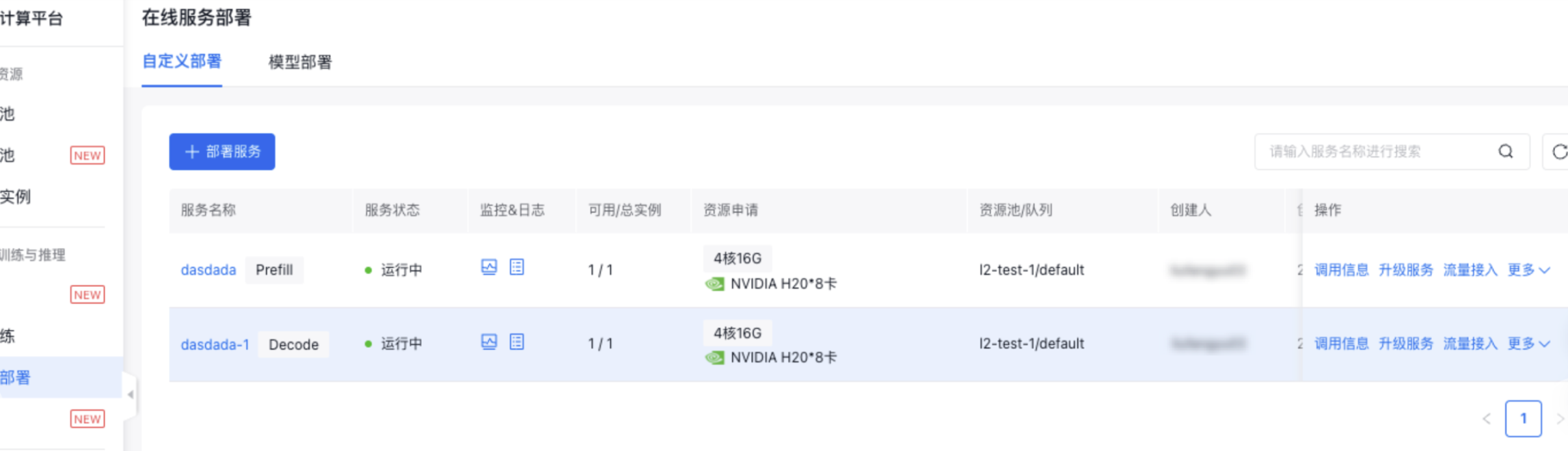Open the dasdada-1 service link
The height and width of the screenshot is (451, 1568).
click(215, 344)
